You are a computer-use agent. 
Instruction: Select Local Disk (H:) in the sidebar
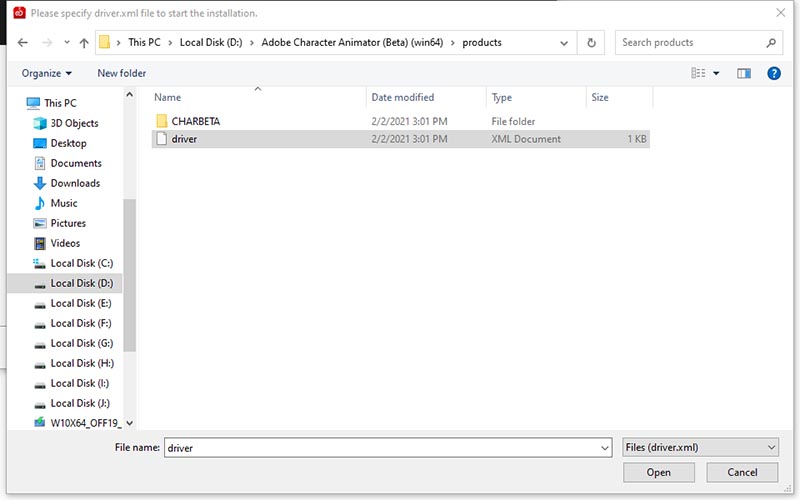tap(82, 363)
